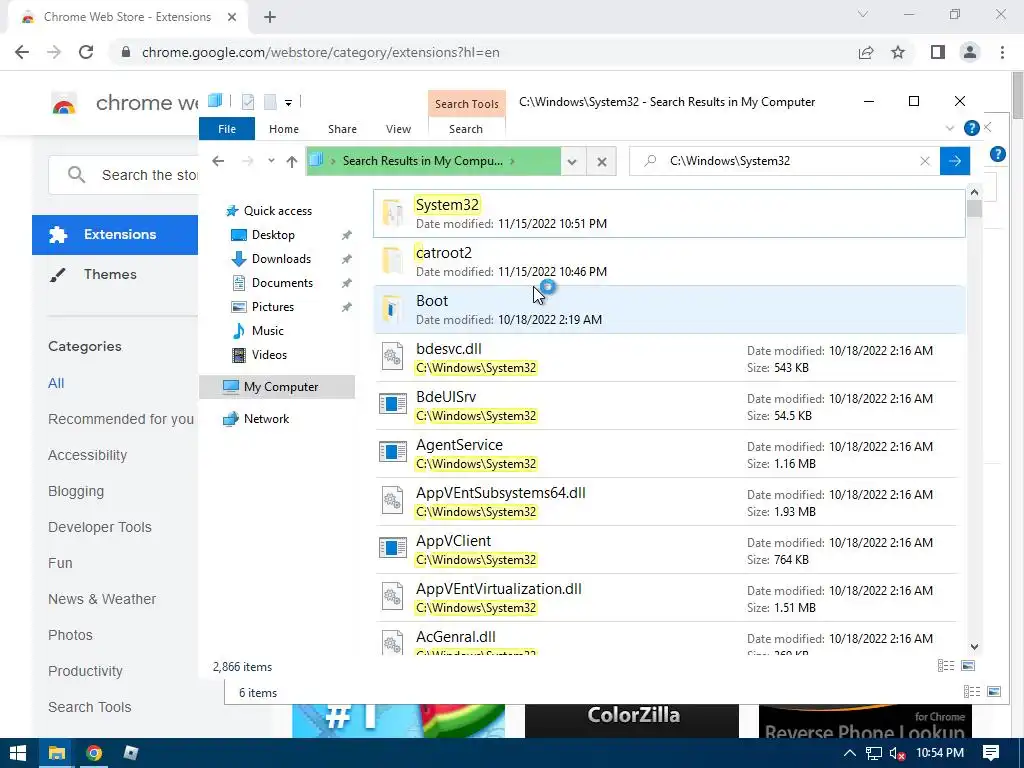This screenshot has width=1024, height=768.
Task: Run the search with the arrow button
Action: 955,161
